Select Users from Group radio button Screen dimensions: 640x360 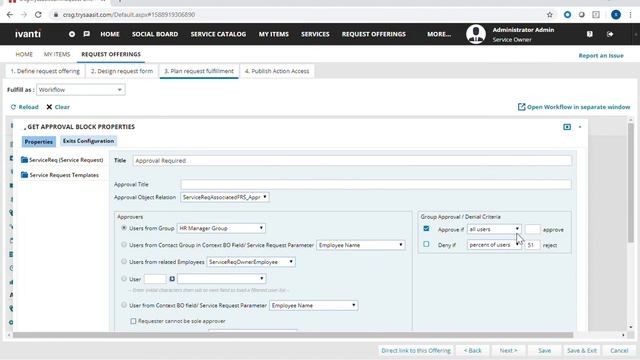tap(124, 228)
